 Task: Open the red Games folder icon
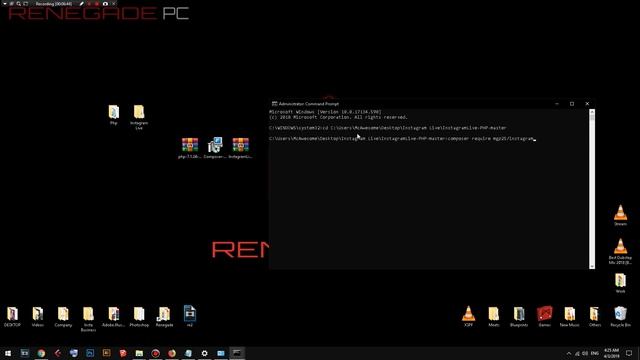pyautogui.click(x=544, y=317)
